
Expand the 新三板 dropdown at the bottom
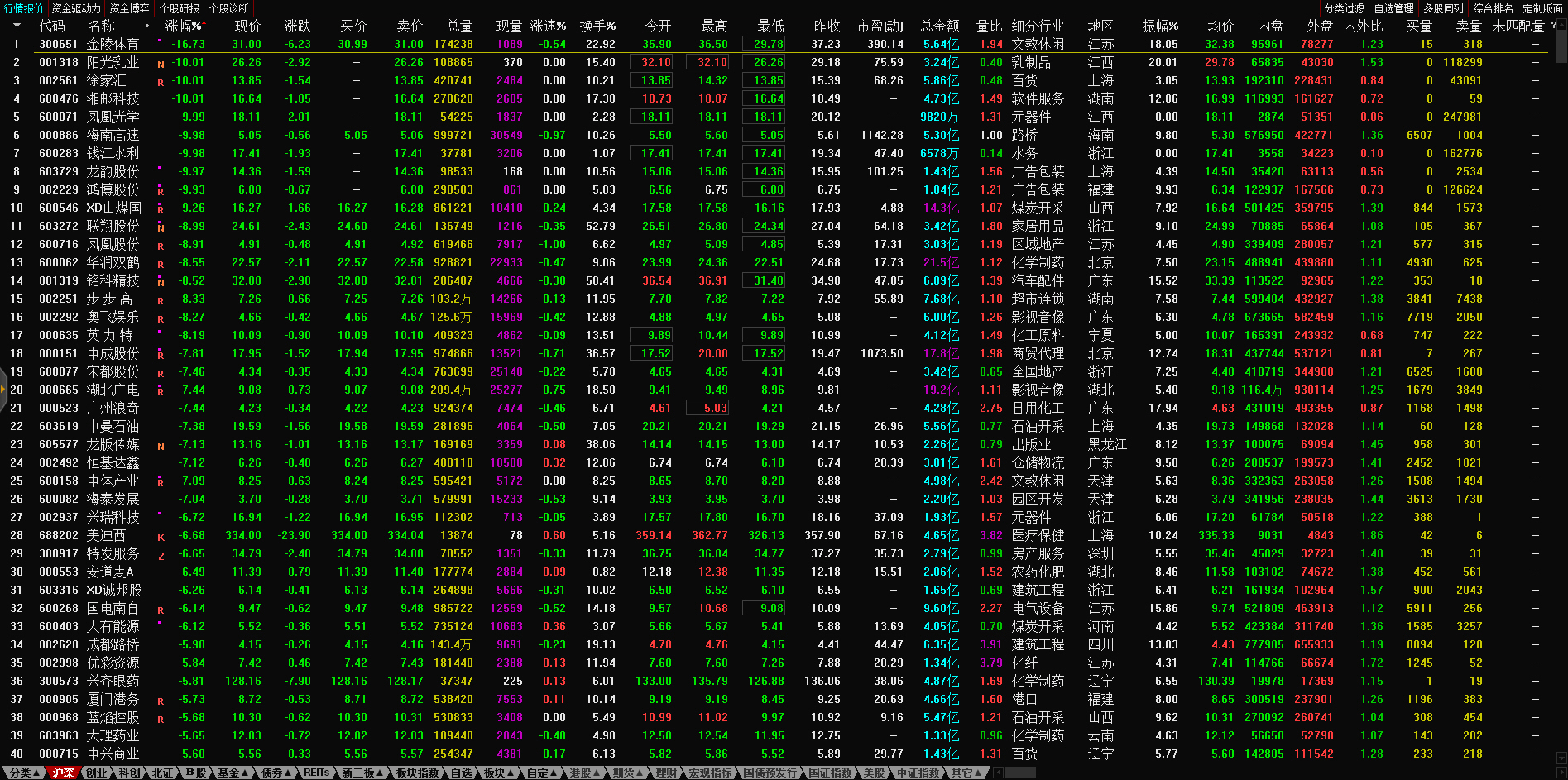(363, 773)
